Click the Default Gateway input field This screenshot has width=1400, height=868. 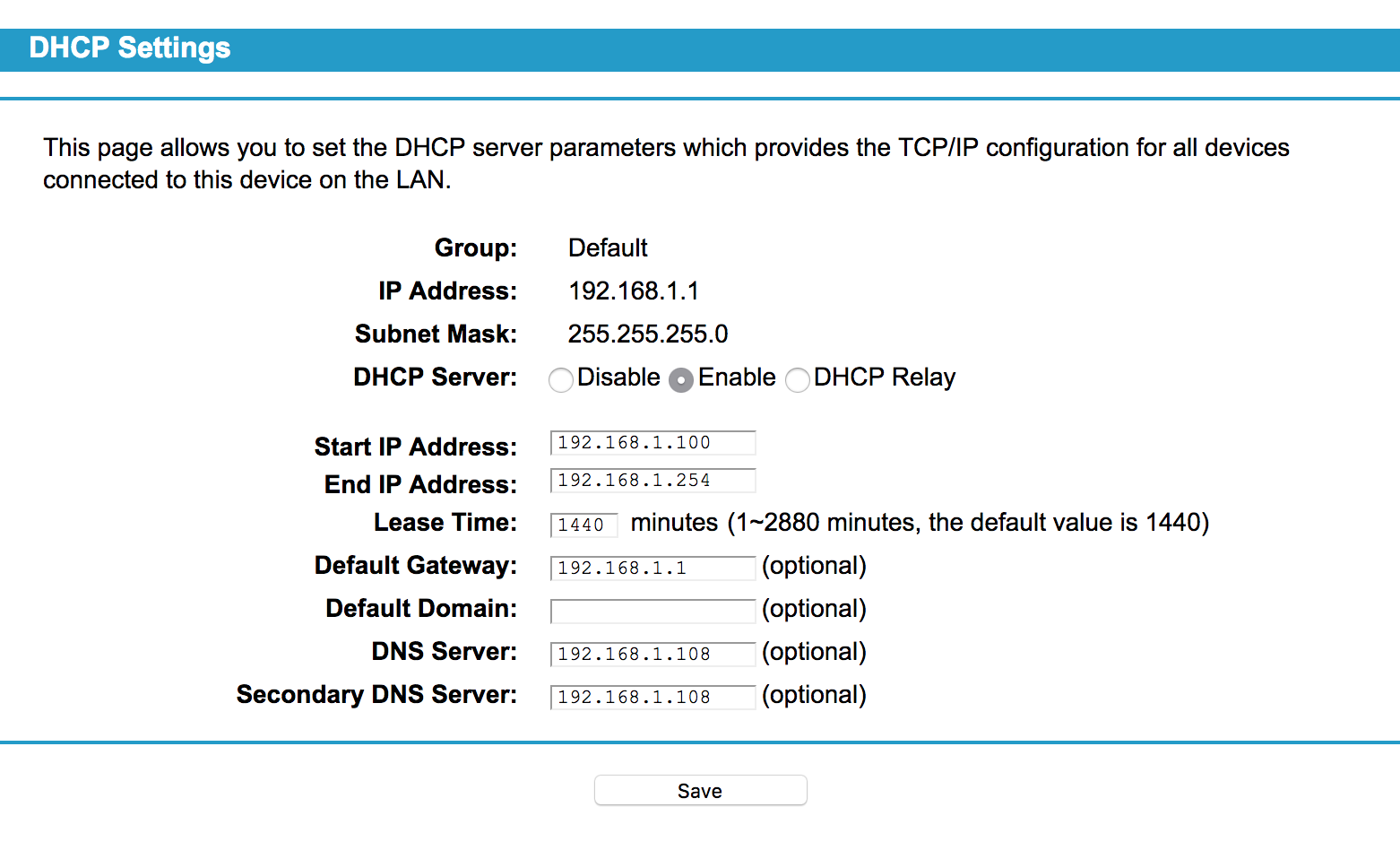tap(652, 568)
